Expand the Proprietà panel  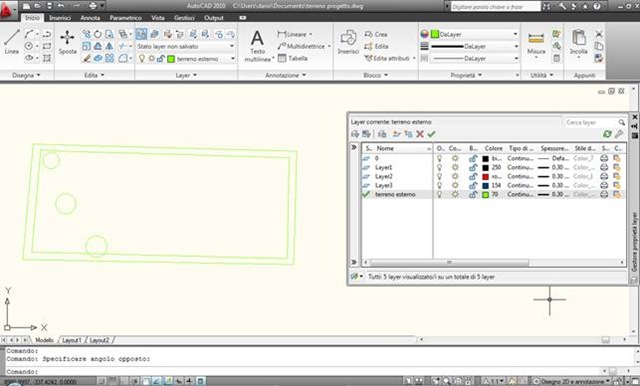coord(466,75)
